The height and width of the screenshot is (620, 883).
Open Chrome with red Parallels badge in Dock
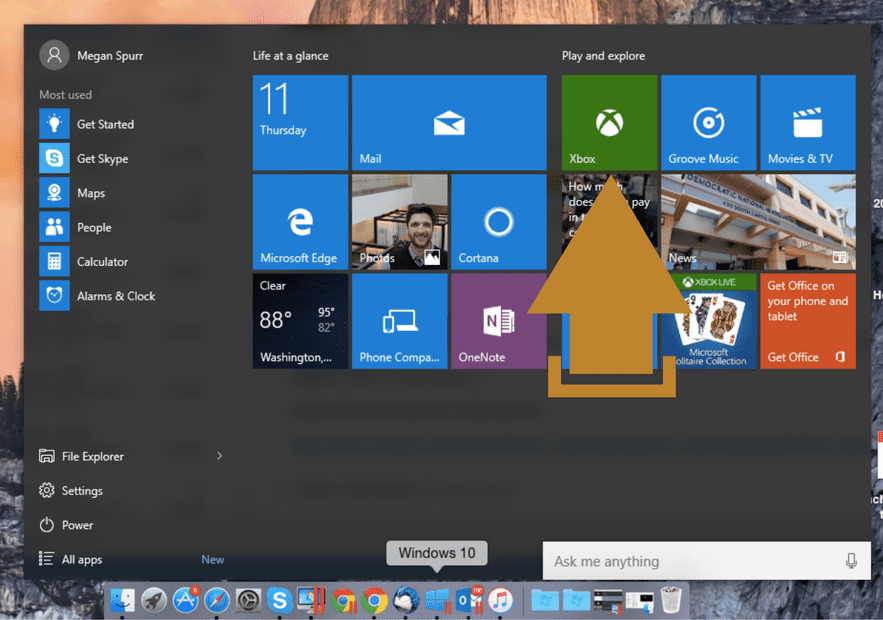343,600
